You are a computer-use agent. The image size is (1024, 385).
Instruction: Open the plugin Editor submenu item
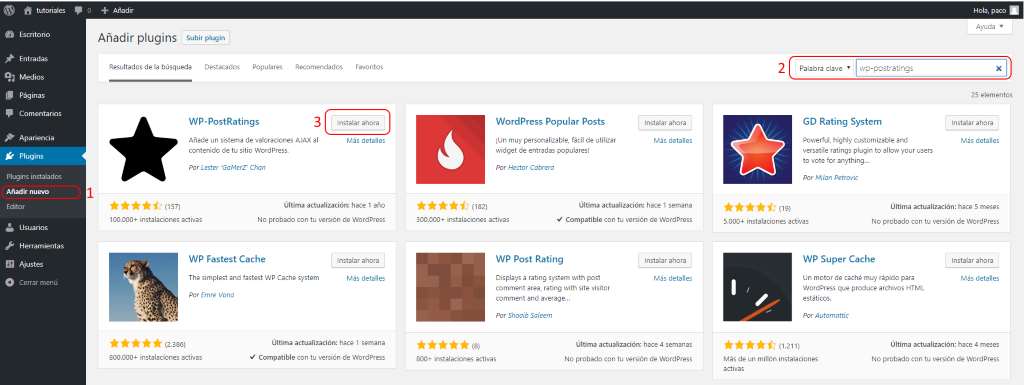click(15, 206)
